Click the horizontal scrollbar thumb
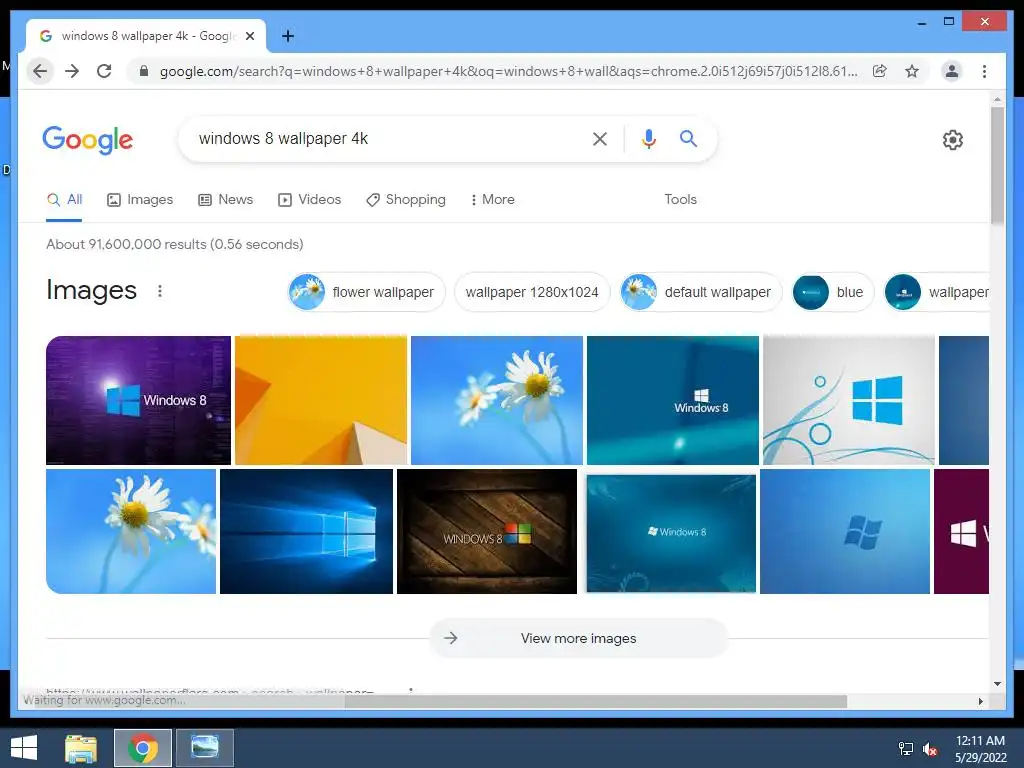1024x768 pixels. point(595,701)
